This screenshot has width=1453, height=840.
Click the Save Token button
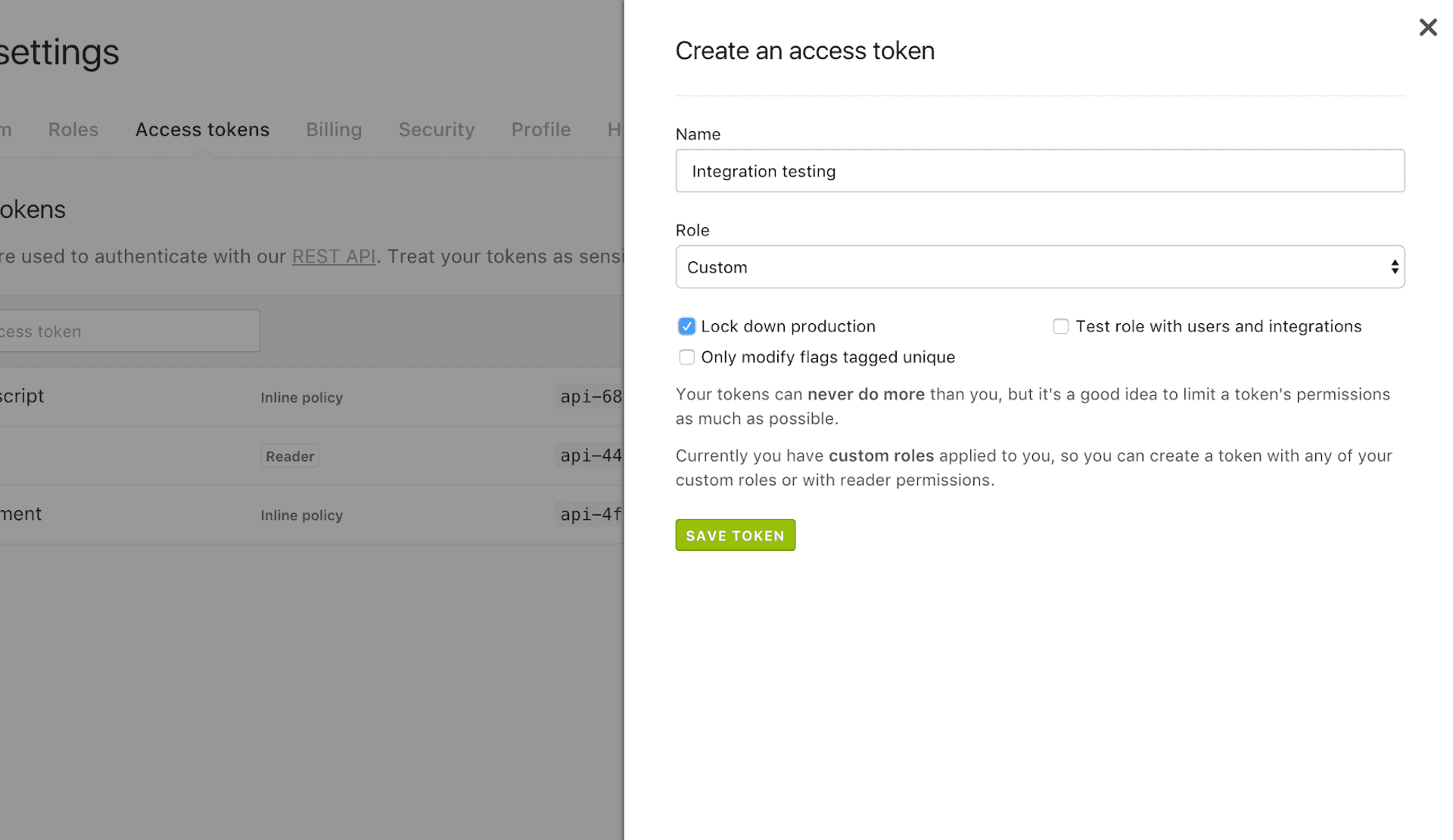coord(735,535)
